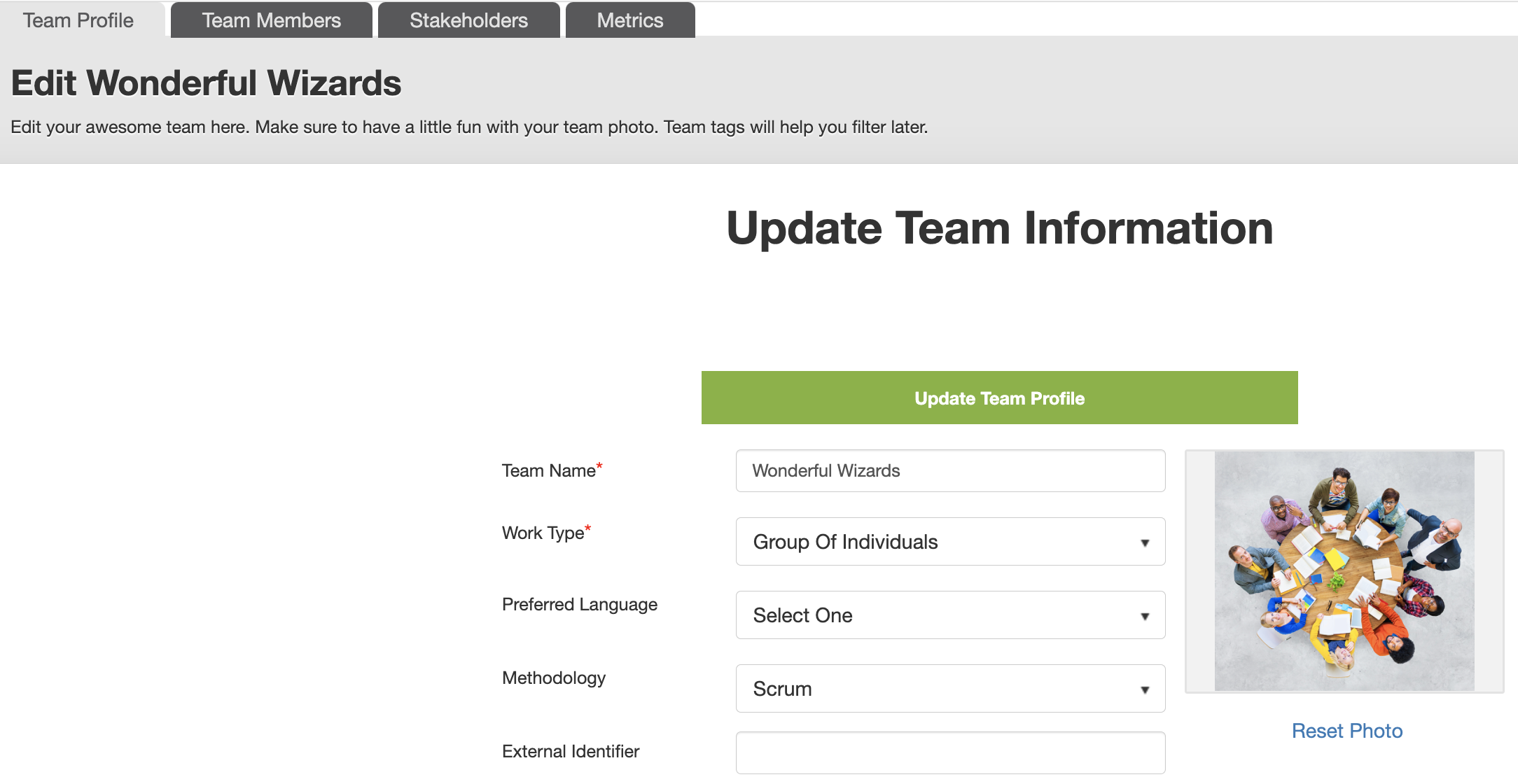Switch to the Team Profile tab
The image size is (1518, 784).
tap(78, 20)
